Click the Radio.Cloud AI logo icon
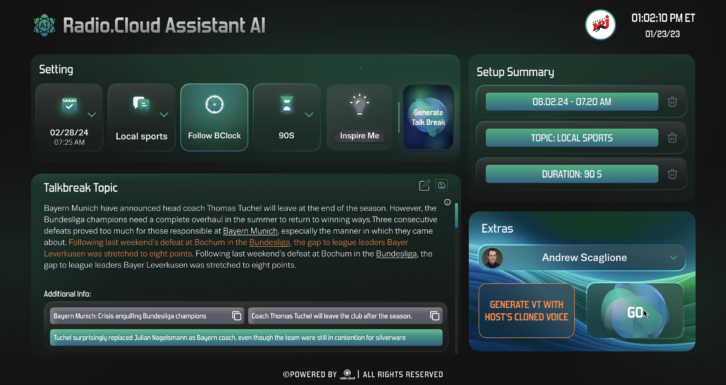This screenshot has height=385, width=726. point(44,25)
